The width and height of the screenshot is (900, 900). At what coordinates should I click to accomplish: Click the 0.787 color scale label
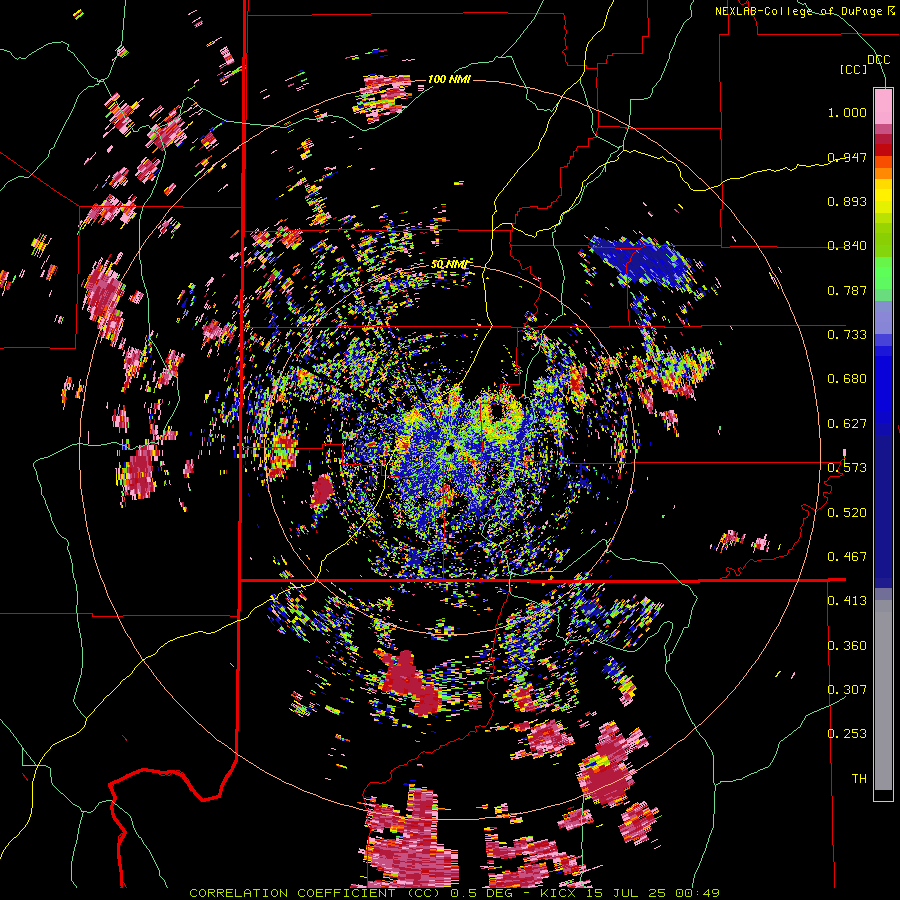point(847,290)
